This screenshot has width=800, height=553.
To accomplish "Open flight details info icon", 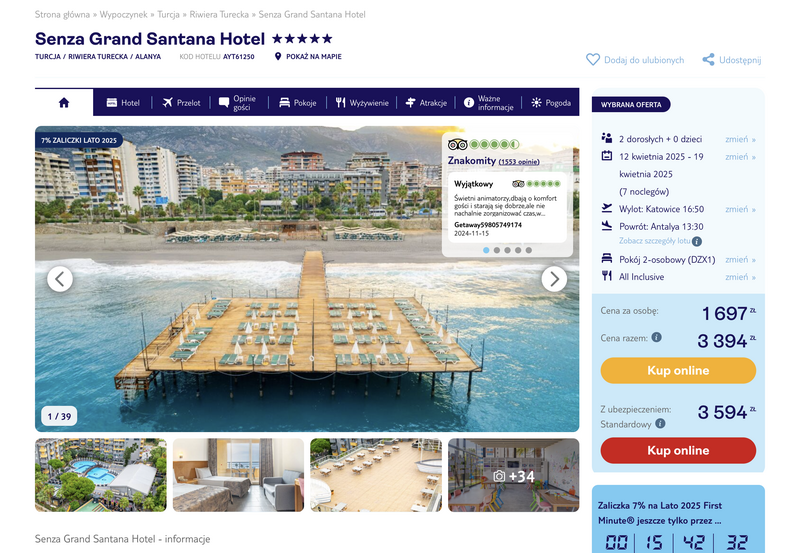I will click(x=697, y=241).
